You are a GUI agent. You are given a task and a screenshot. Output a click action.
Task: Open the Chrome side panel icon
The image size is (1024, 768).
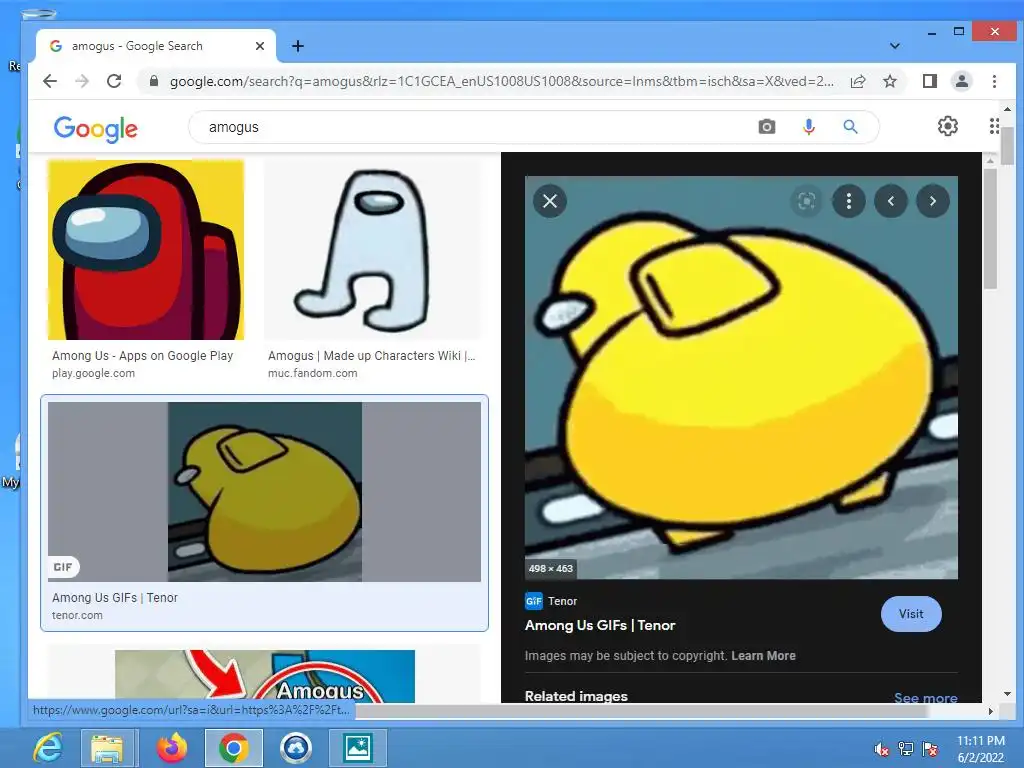[930, 81]
